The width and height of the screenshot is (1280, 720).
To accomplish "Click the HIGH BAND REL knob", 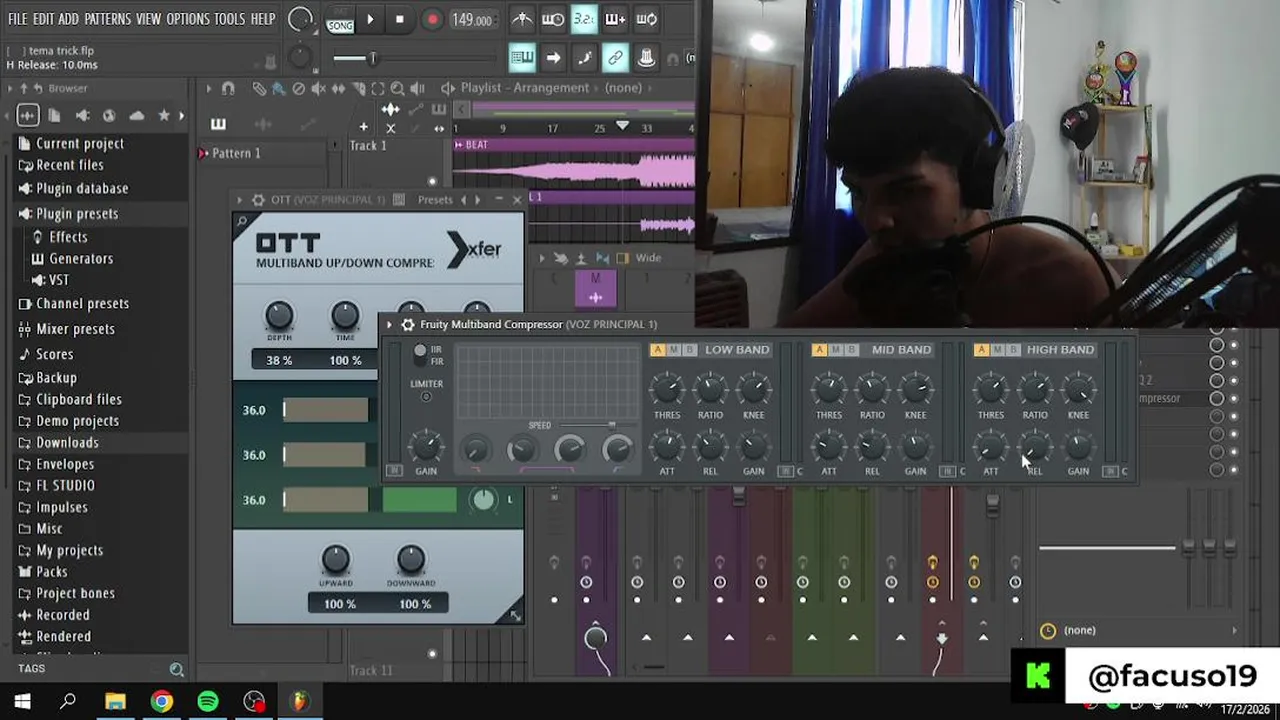I will (1034, 446).
